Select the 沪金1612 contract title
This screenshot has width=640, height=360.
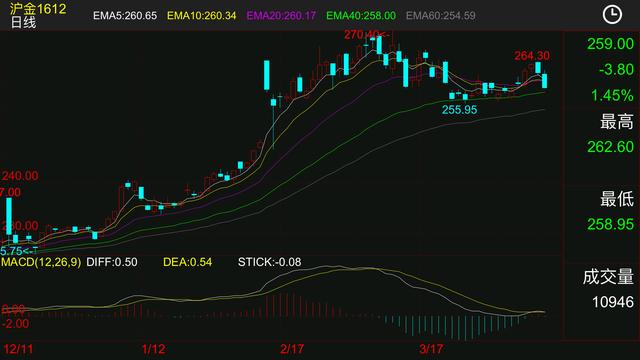[x=38, y=9]
